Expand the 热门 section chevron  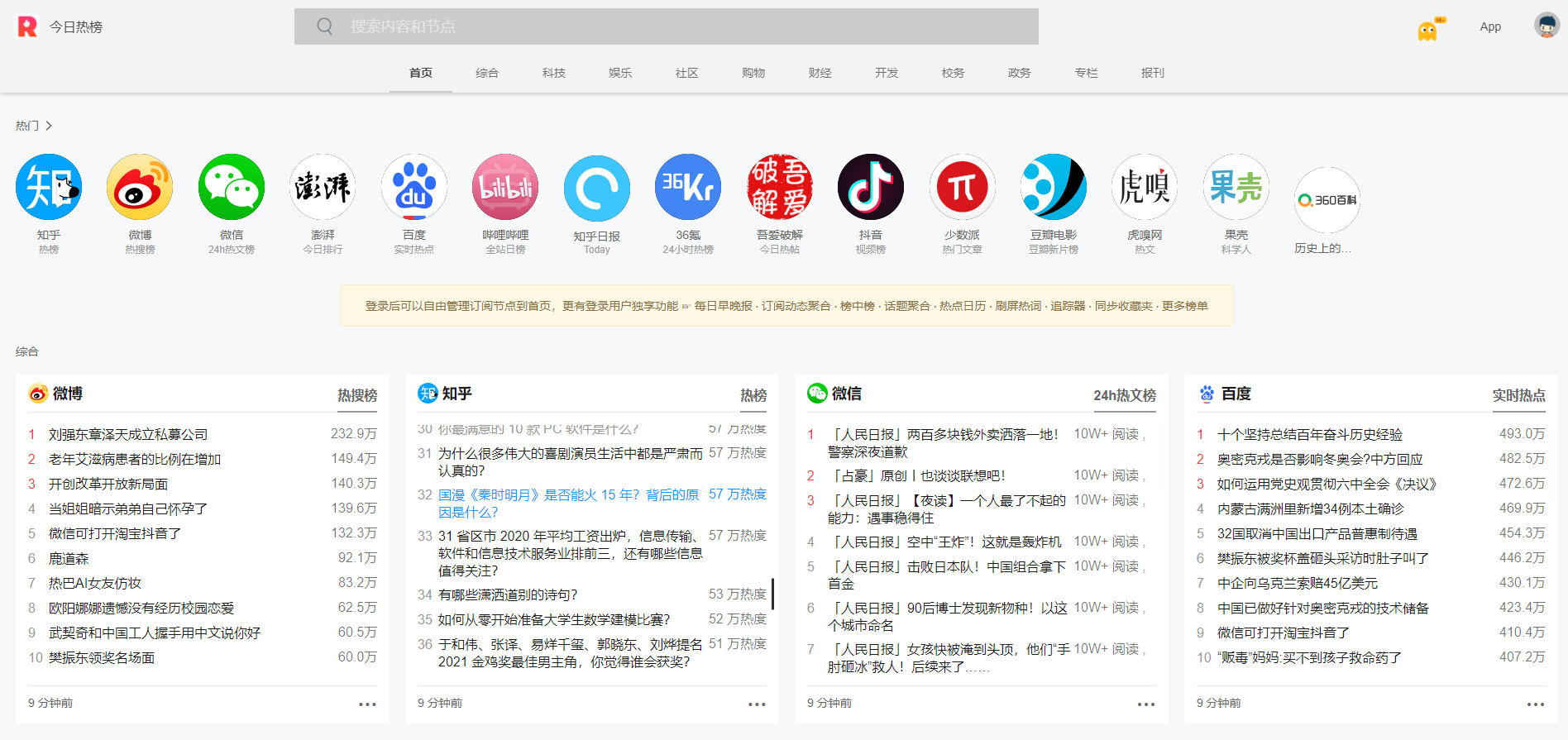pyautogui.click(x=49, y=126)
